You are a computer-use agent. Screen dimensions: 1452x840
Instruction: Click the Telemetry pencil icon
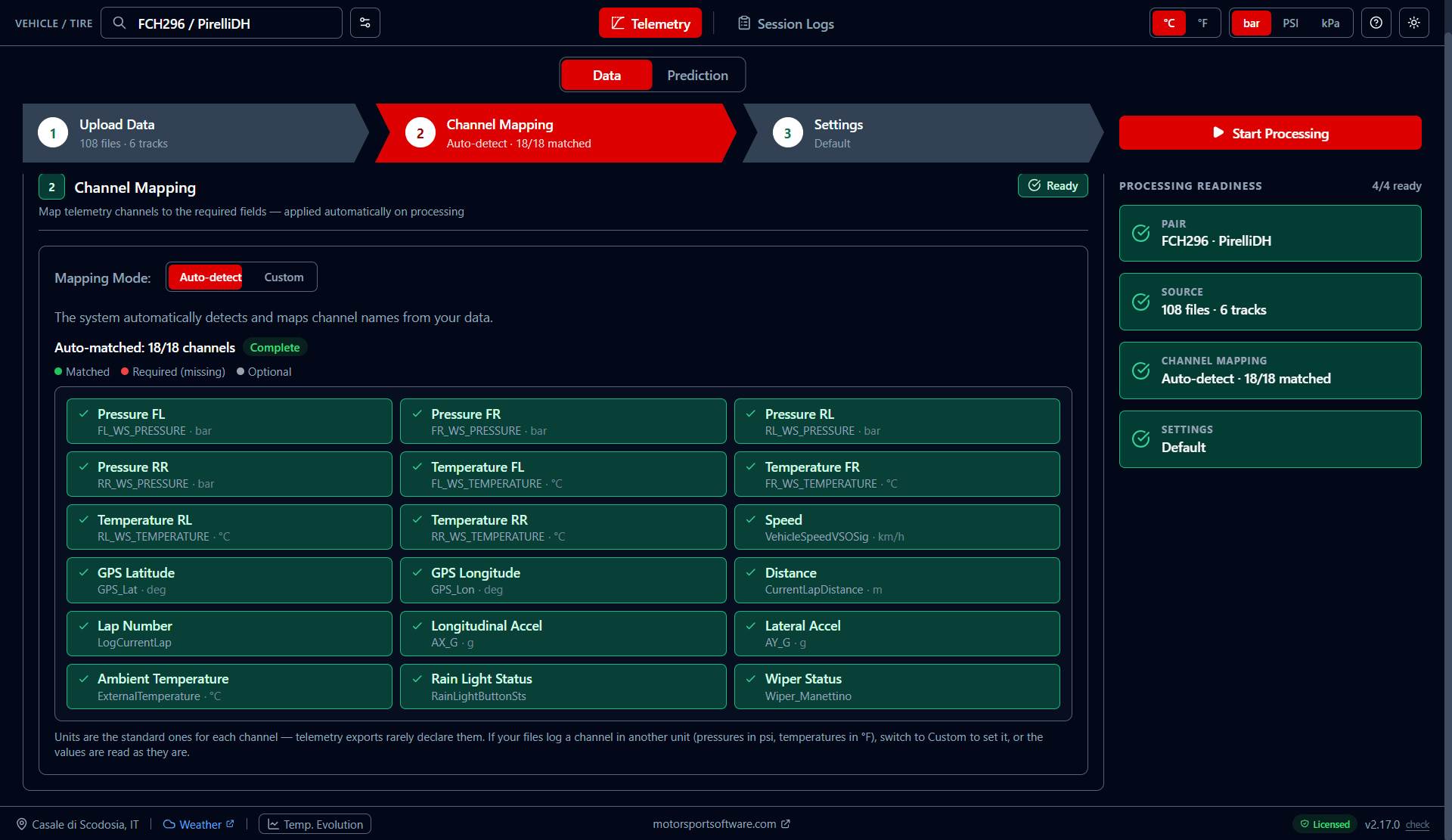click(618, 23)
